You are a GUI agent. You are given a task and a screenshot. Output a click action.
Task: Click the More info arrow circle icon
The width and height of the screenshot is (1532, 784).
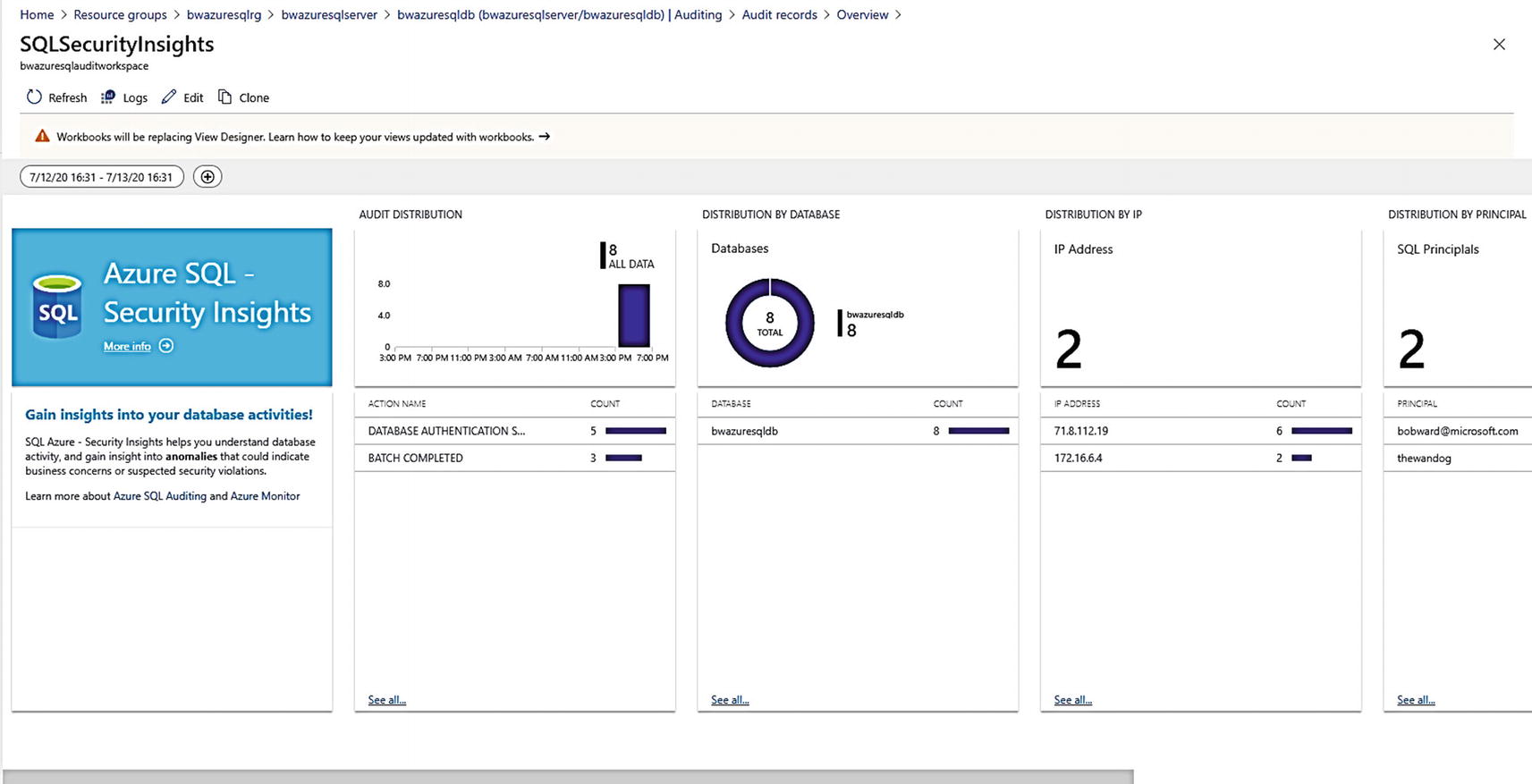pos(166,346)
